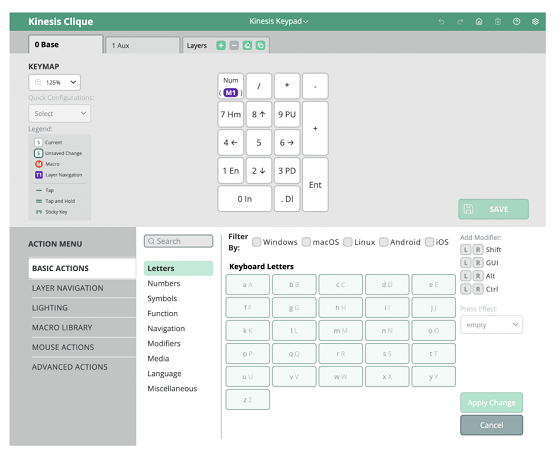
Task: Open help question mark icon
Action: (x=516, y=22)
